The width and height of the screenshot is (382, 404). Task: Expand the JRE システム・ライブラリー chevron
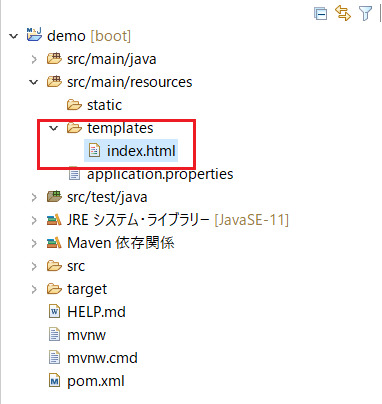coord(34,220)
